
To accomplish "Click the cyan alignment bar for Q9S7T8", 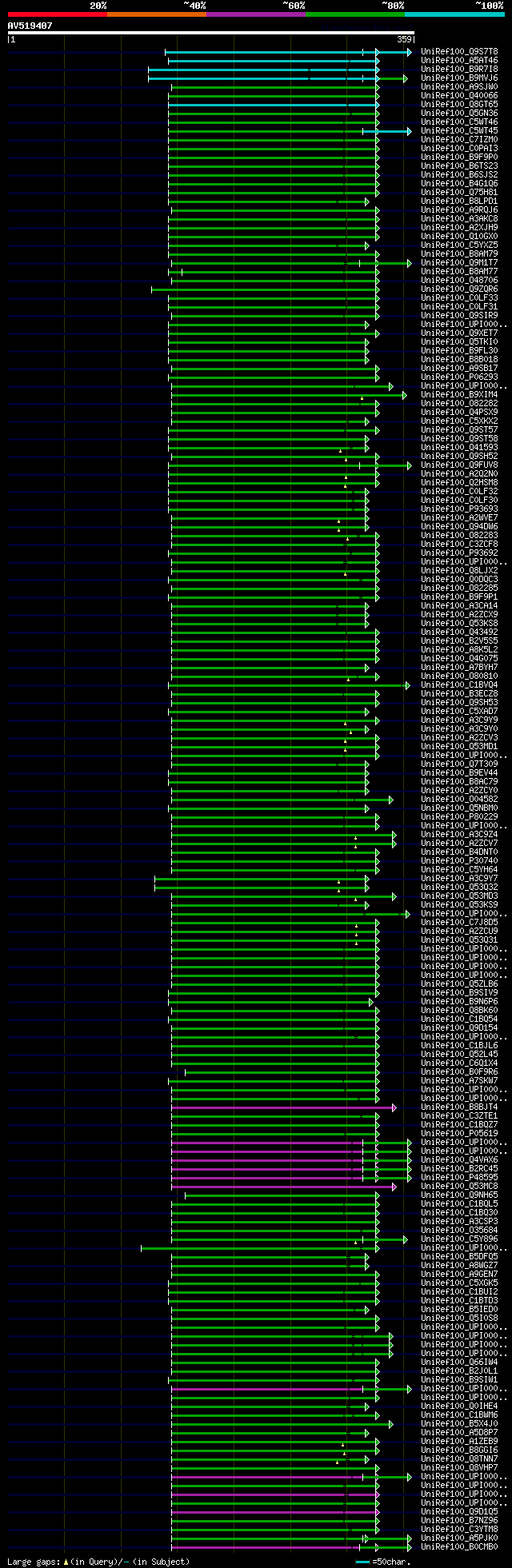I will point(288,52).
